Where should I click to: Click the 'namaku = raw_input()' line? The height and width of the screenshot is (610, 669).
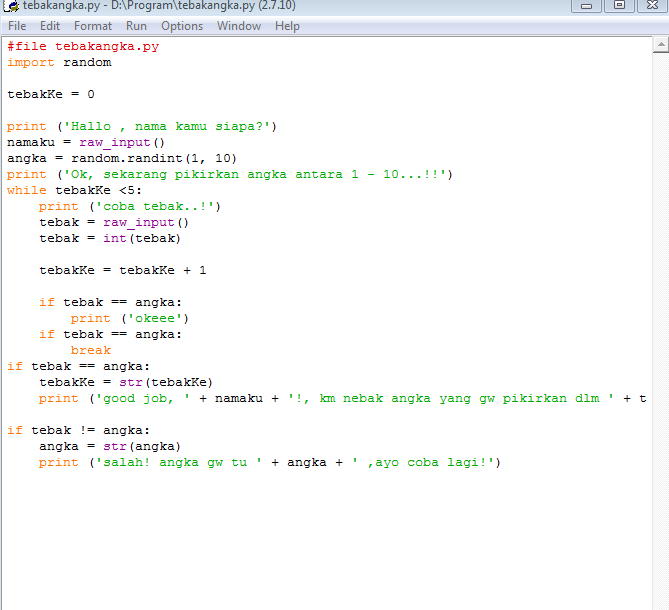(85, 142)
